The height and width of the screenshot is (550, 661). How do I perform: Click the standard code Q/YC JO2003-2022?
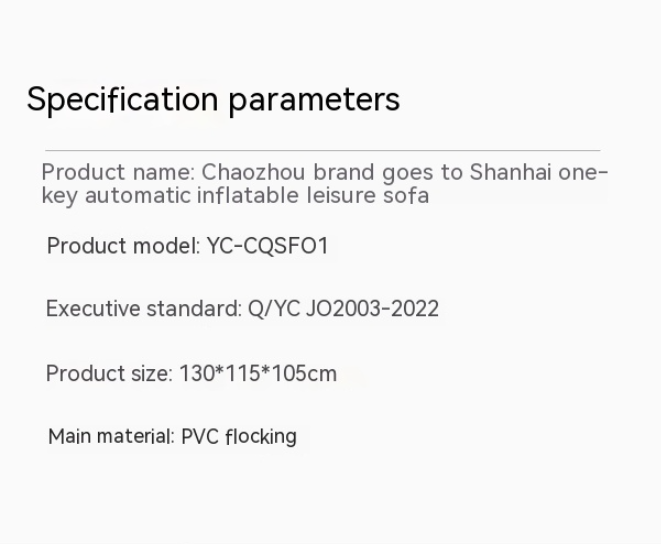click(343, 309)
